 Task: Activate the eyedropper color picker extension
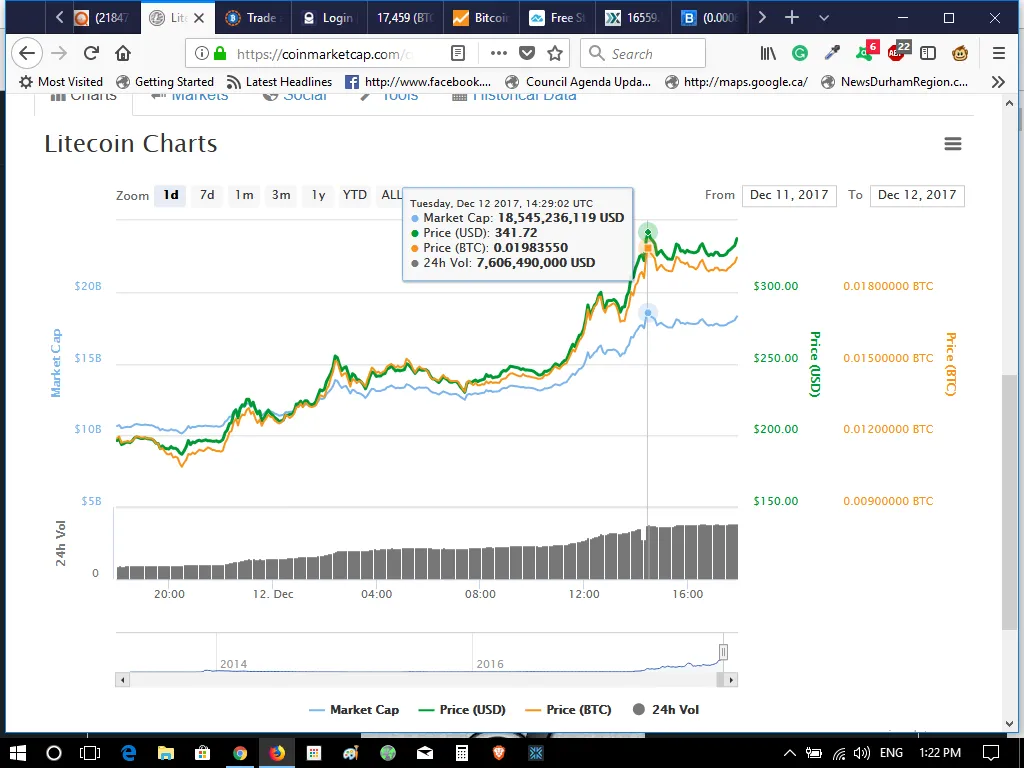coord(832,54)
